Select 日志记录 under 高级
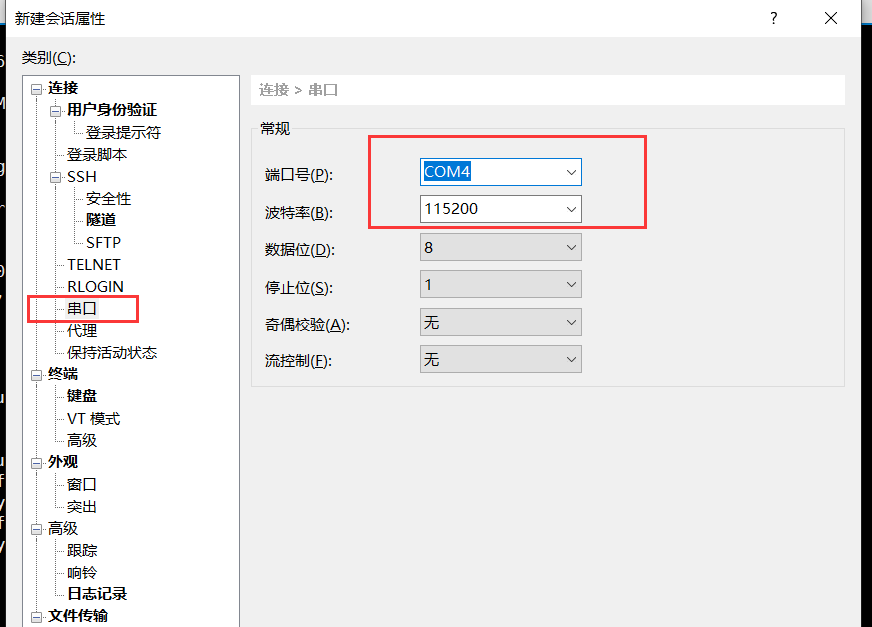Screen dimensions: 872x627 pos(97,594)
